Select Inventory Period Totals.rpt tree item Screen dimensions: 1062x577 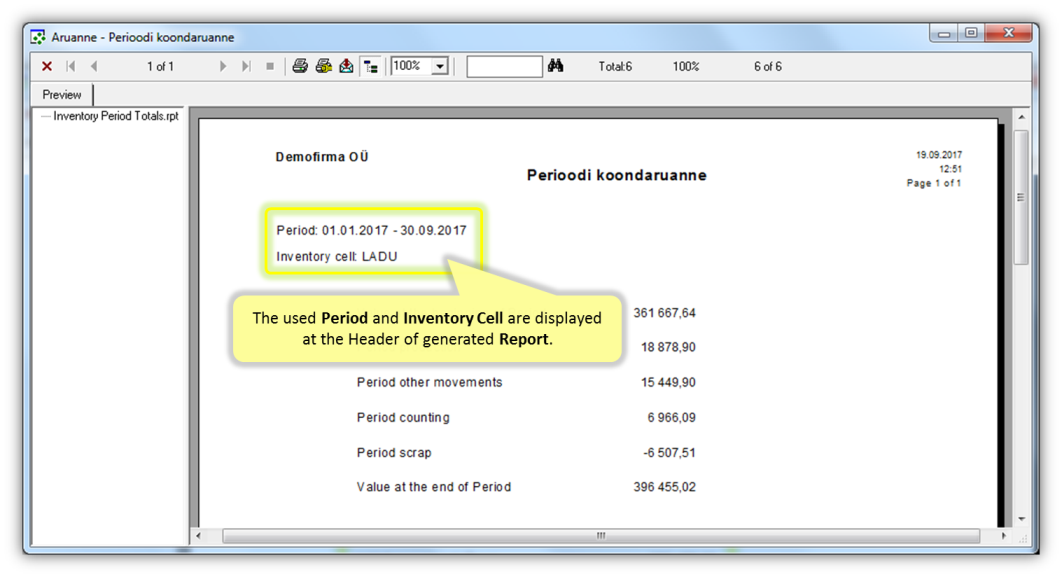(x=116, y=116)
